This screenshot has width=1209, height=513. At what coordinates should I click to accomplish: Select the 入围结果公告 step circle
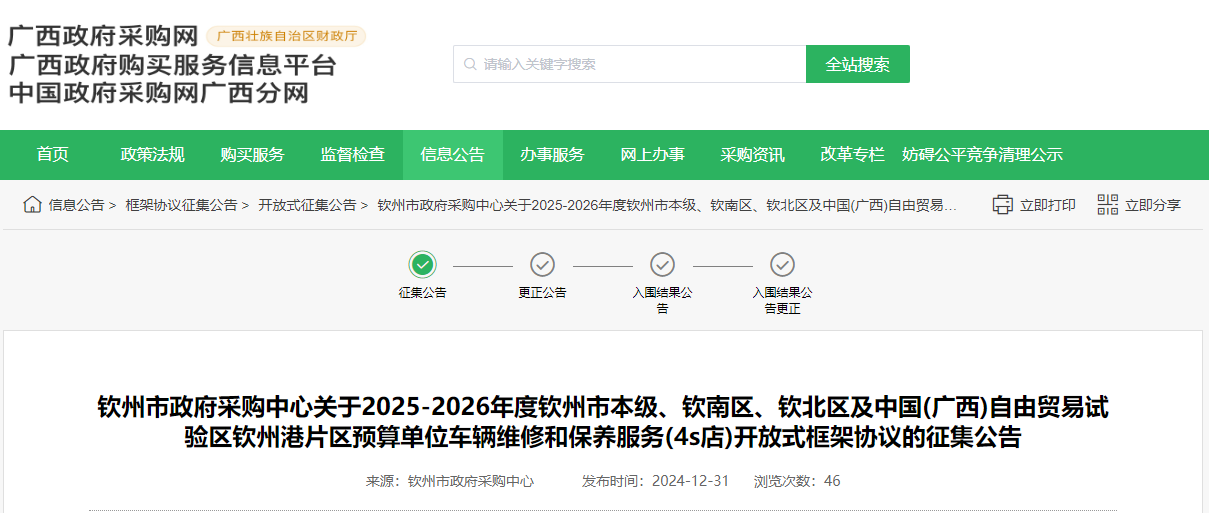tap(662, 264)
